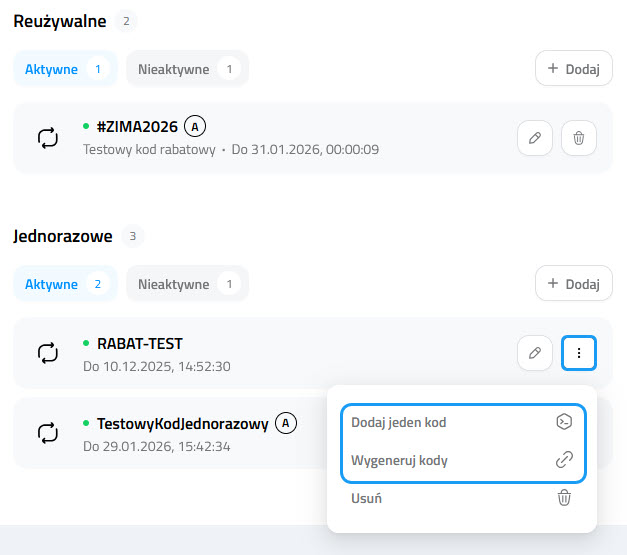Edit the #ZIMA2026 discount code

click(535, 139)
